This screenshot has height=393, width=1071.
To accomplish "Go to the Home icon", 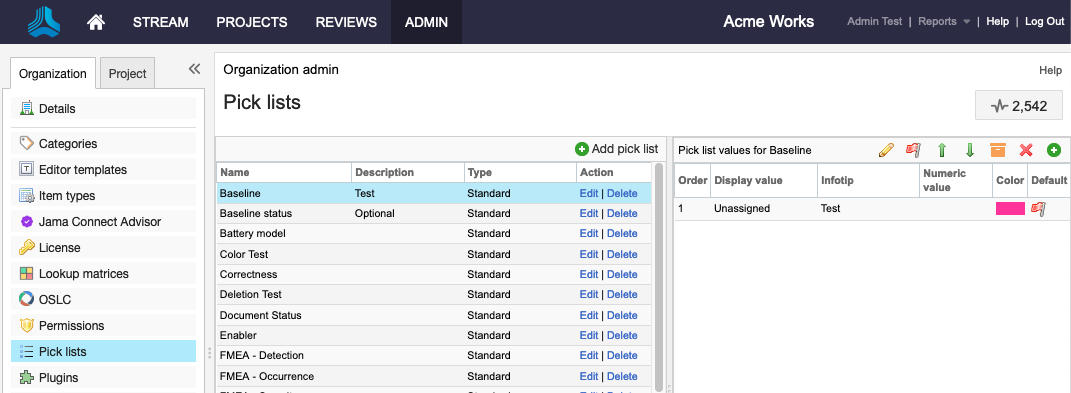I will (x=96, y=22).
